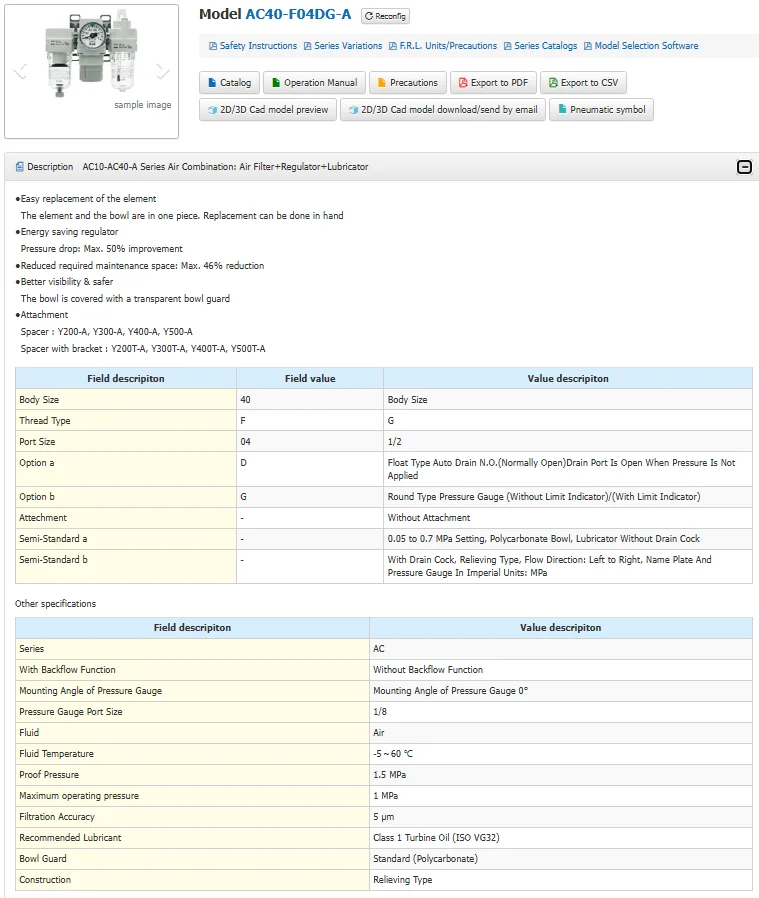
Task: Collapse the Description section with minus icon
Action: coord(744,167)
